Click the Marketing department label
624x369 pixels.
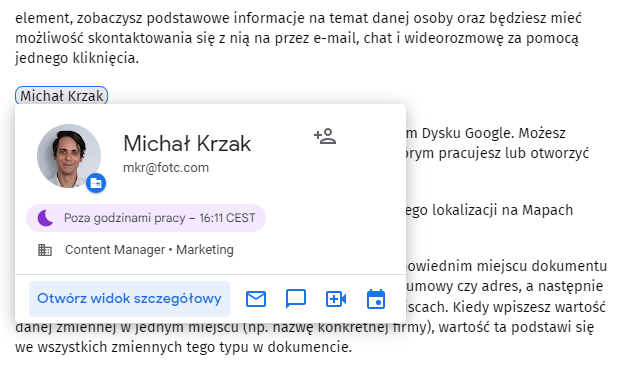click(x=205, y=250)
